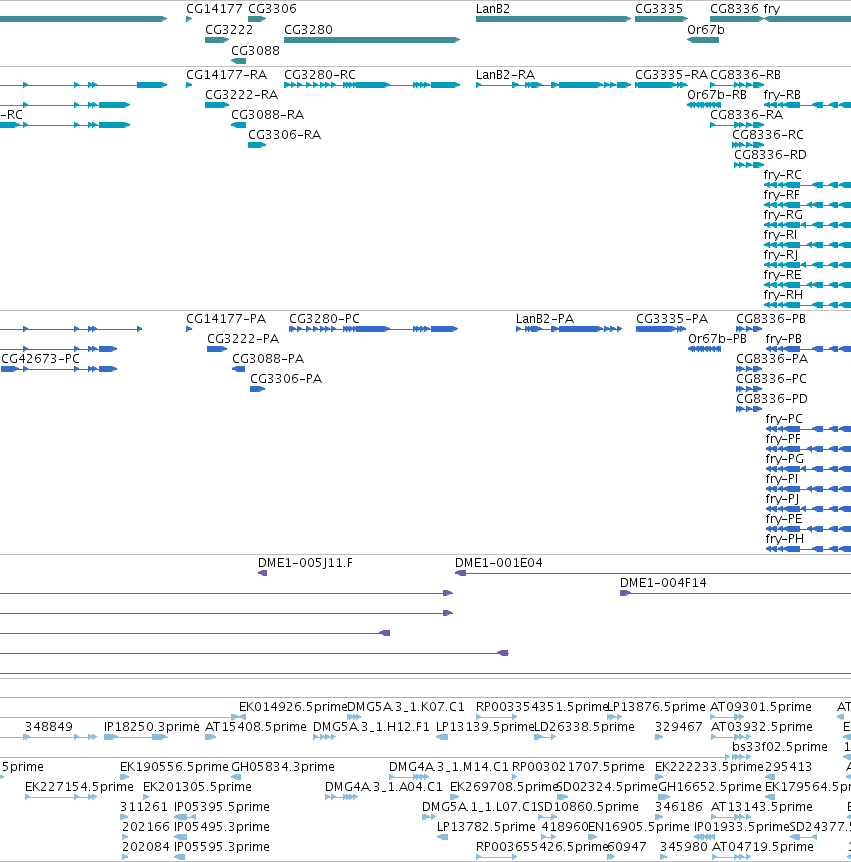Click EST AT04719.5prime label
The image size is (851, 862).
[762, 847]
